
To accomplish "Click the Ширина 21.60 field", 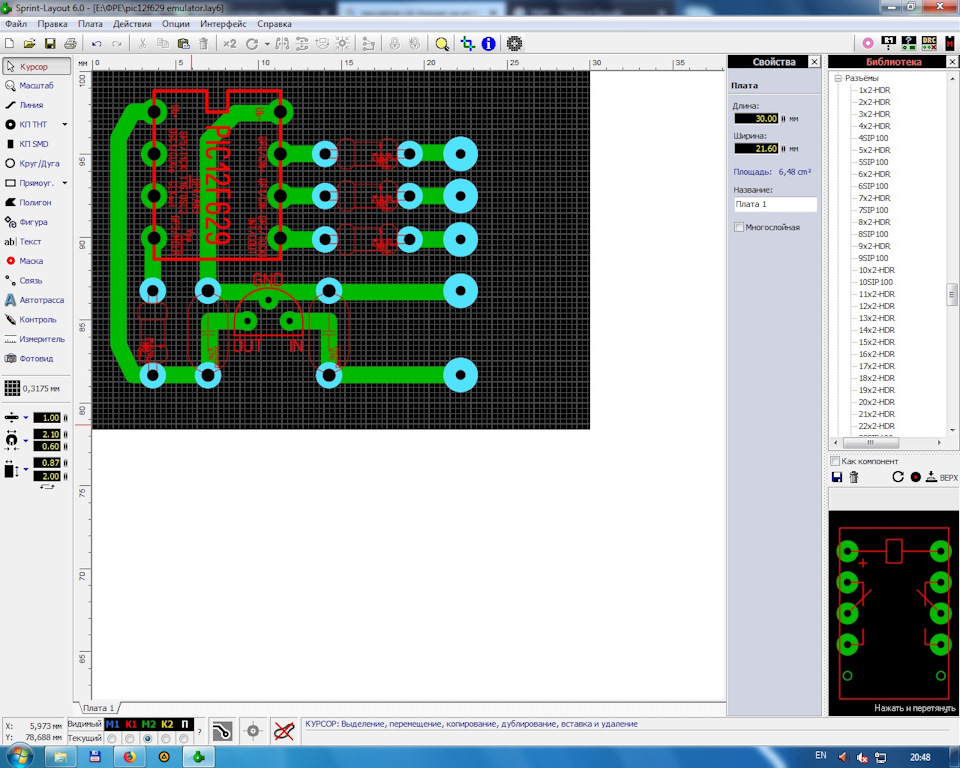I will pos(756,148).
